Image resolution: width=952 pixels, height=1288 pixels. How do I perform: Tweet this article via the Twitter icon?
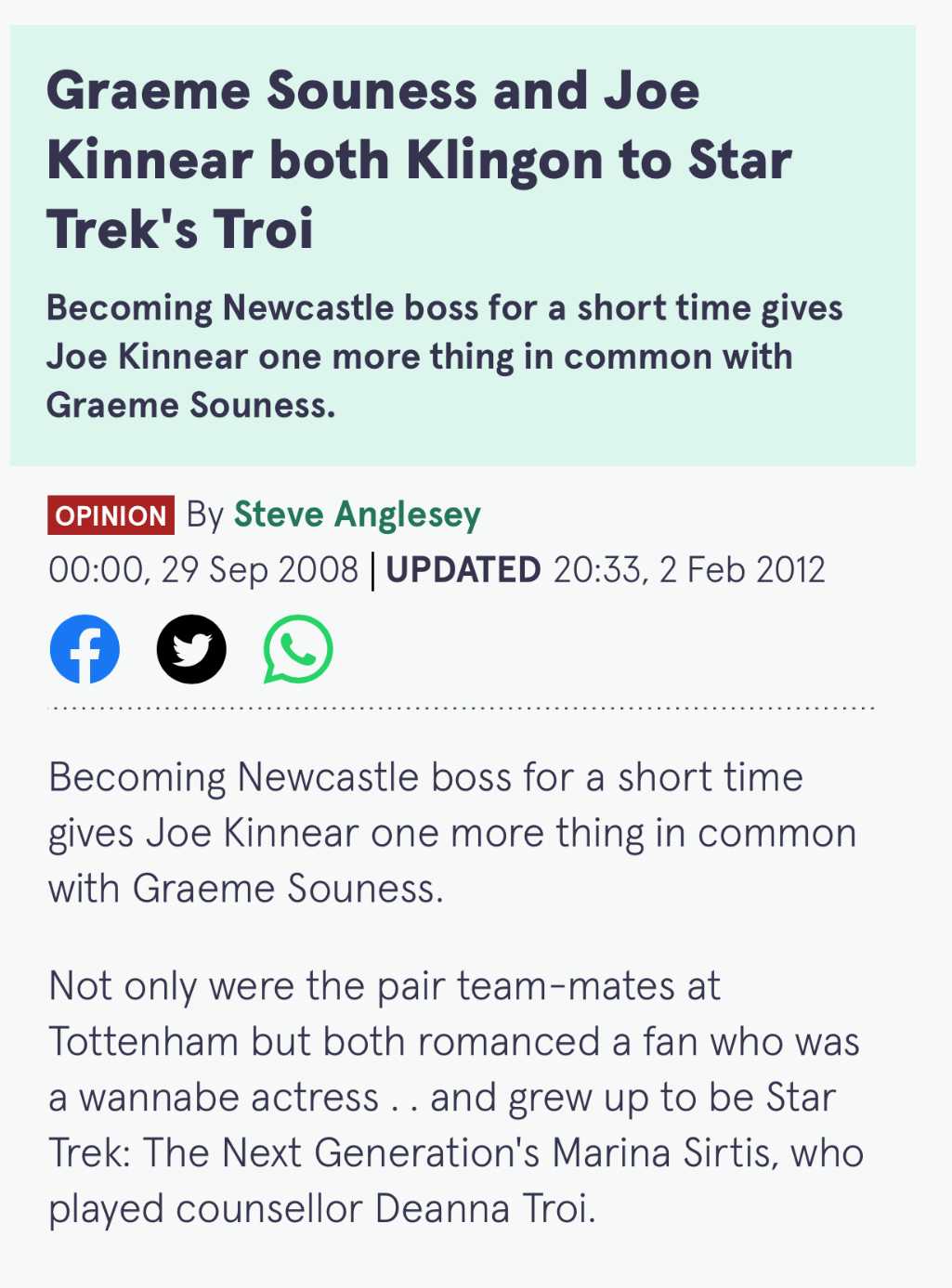pyautogui.click(x=191, y=649)
